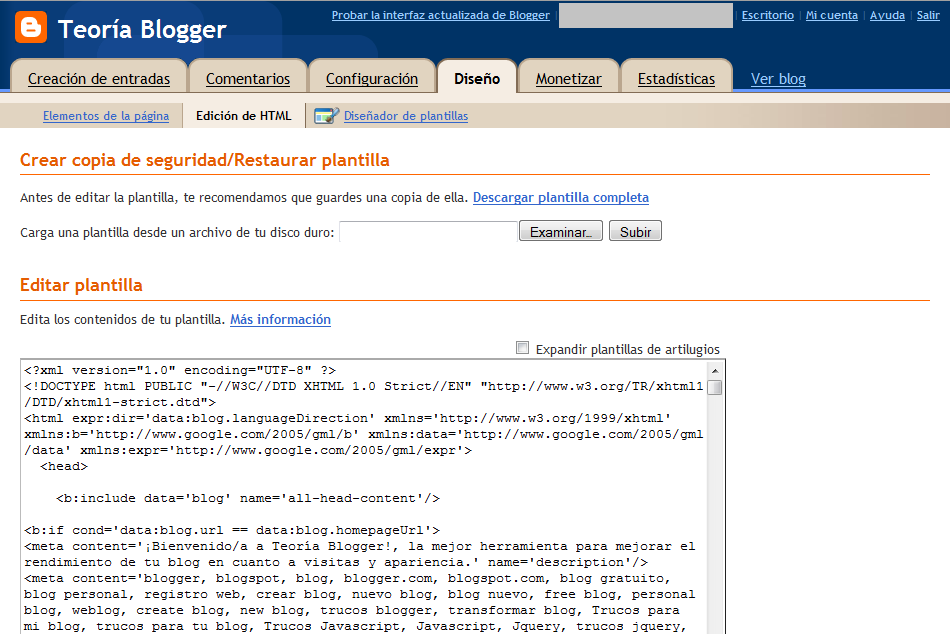This screenshot has width=950, height=634.
Task: Open the Más información link
Action: pyautogui.click(x=281, y=319)
